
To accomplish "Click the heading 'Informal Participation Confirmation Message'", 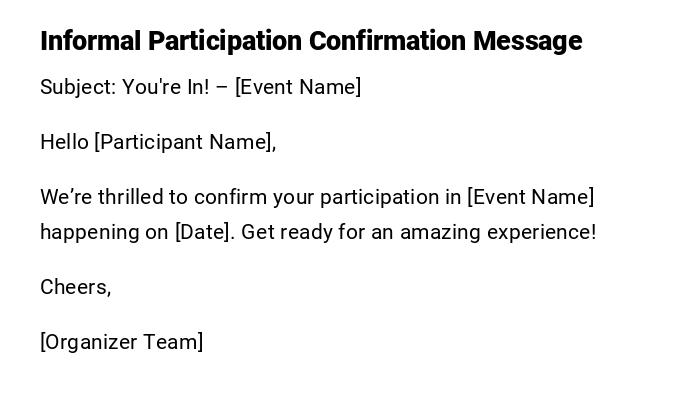I will (x=310, y=41).
